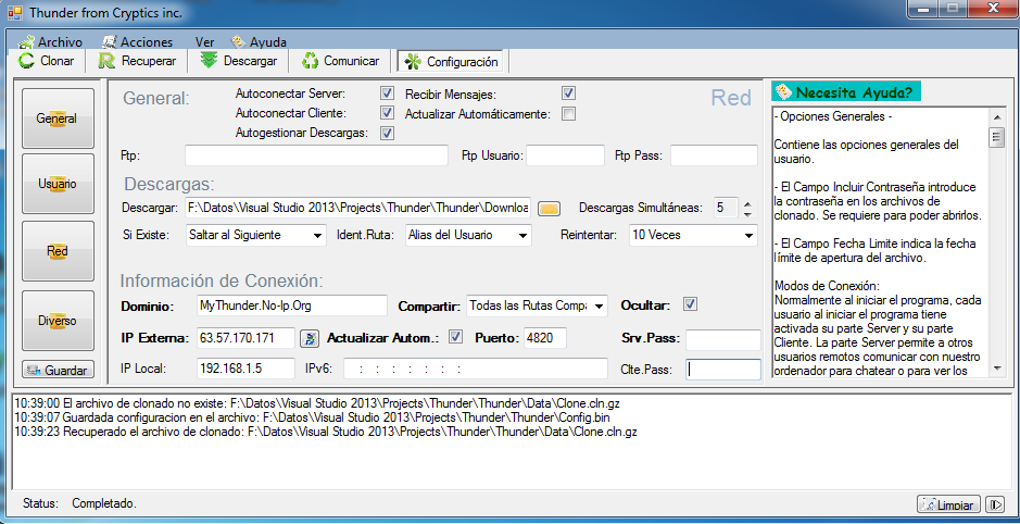Click the Ftp server input field
Viewport: 1020px width, 524px height.
(x=317, y=156)
